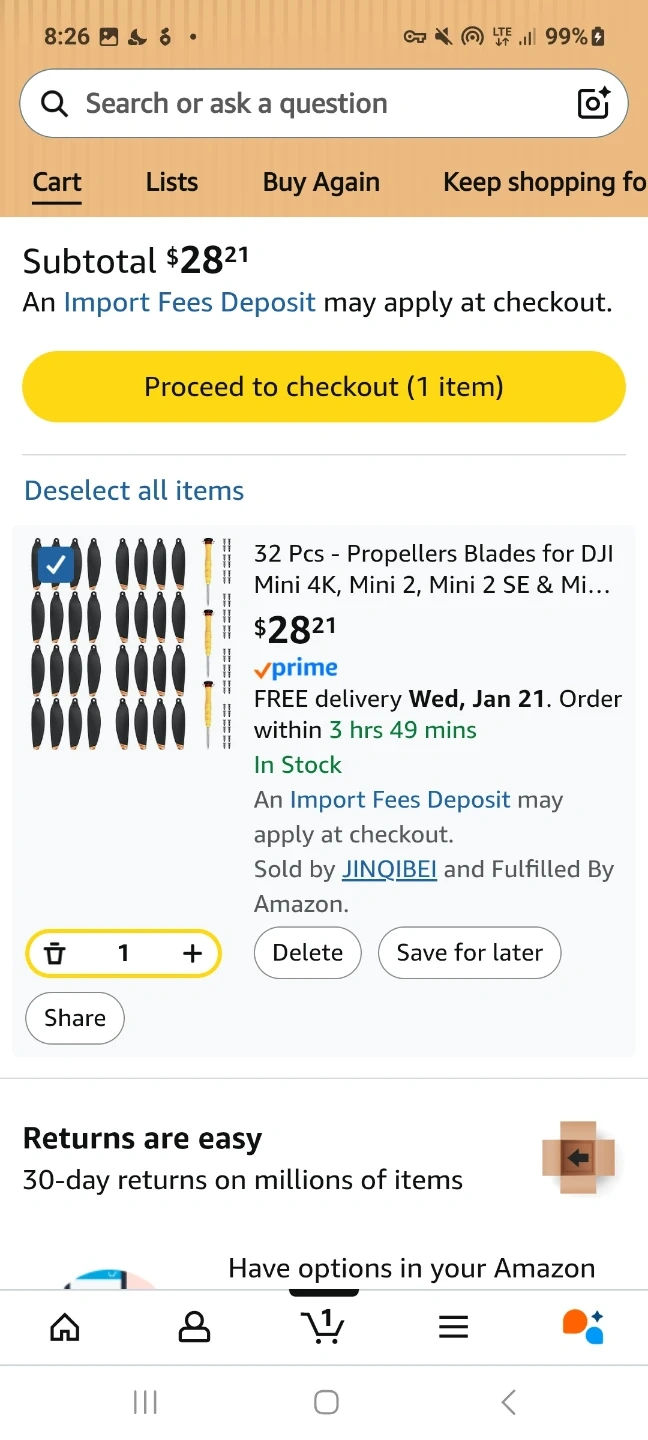Screen dimensions: 648x1440
Task: Tap the search or ask a question field
Action: click(300, 103)
